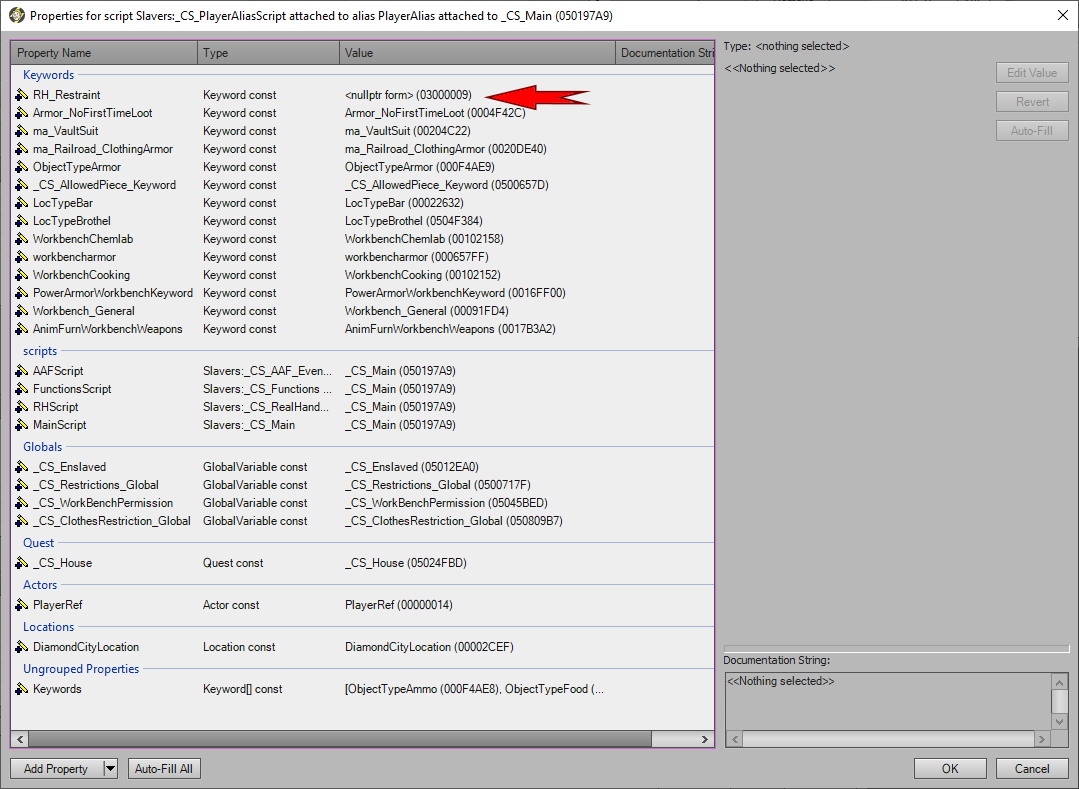1079x789 pixels.
Task: Click the application icon in title bar
Action: 17,15
